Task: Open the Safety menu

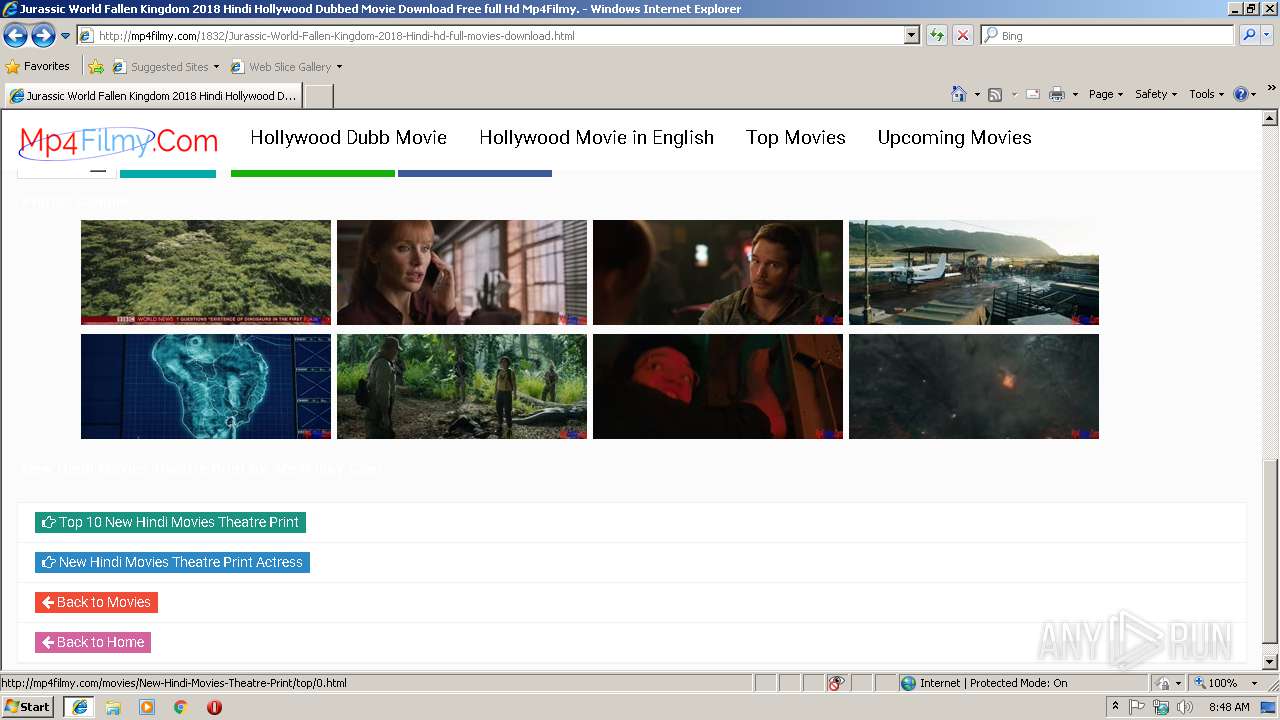Action: tap(1156, 94)
